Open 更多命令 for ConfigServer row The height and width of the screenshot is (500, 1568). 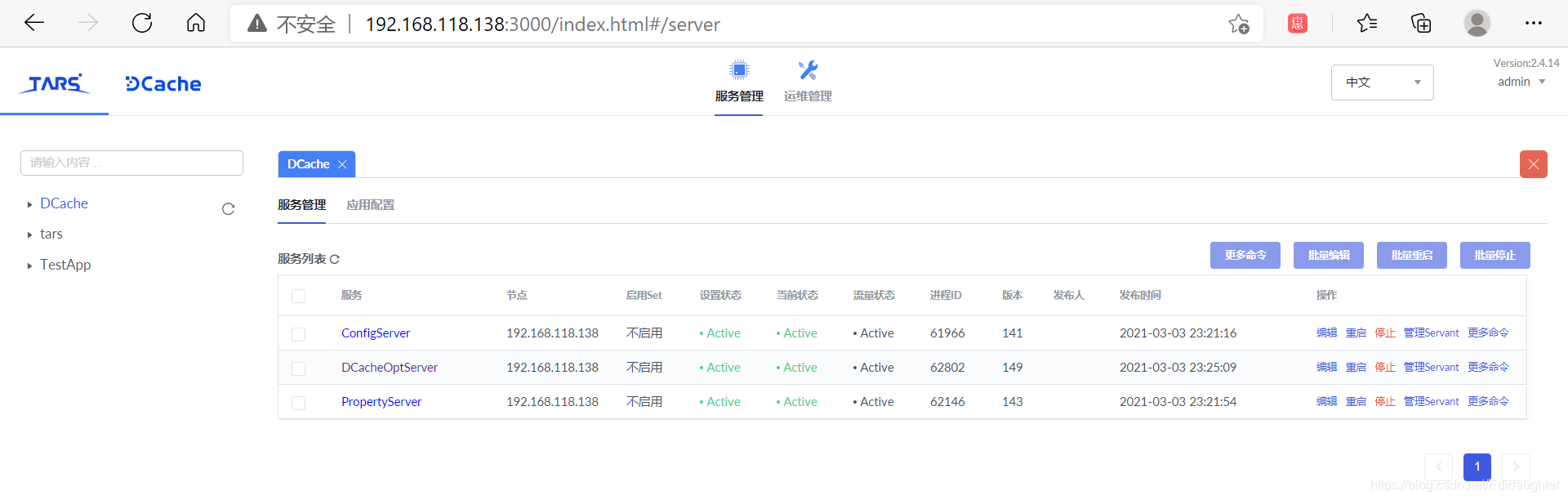(x=1488, y=333)
